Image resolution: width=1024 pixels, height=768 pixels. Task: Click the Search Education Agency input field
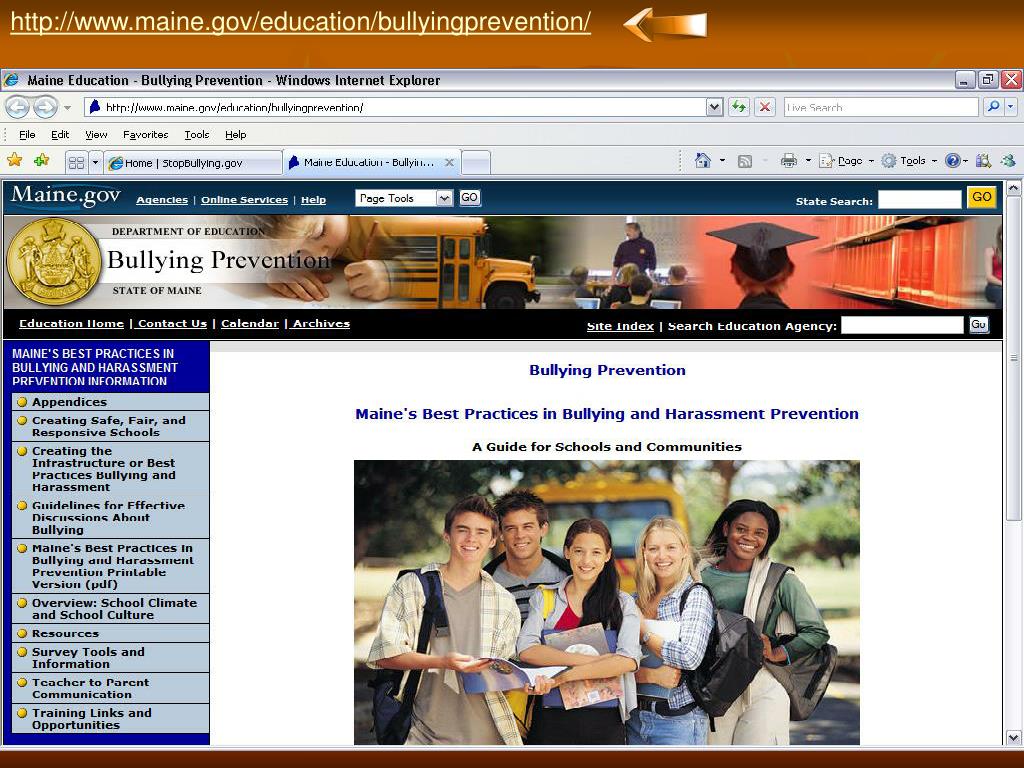[902, 325]
